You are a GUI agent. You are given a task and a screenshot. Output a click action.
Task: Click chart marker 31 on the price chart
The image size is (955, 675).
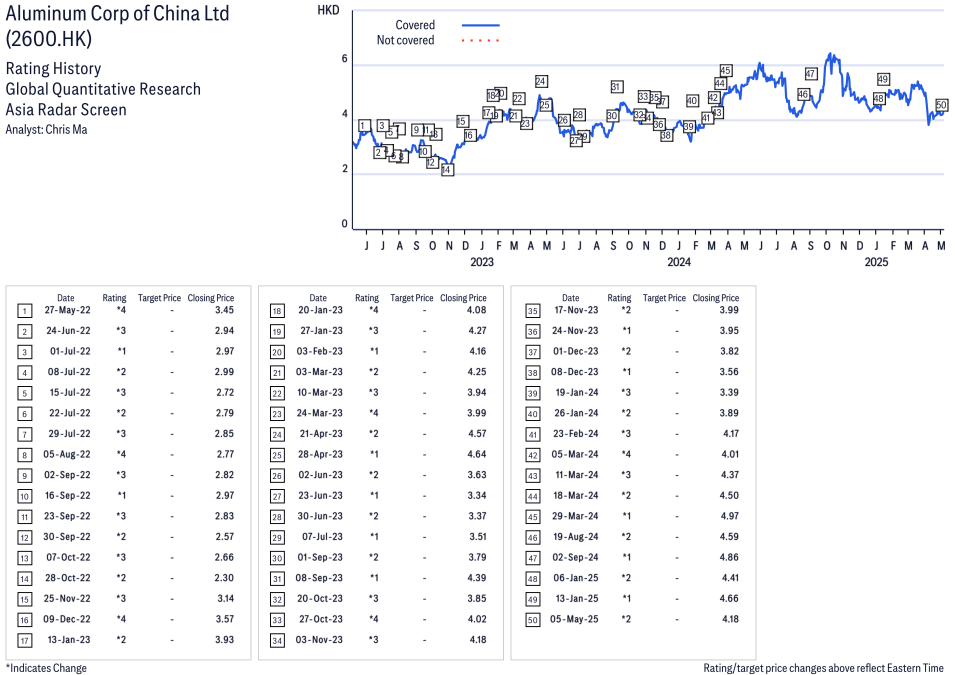(x=616, y=87)
